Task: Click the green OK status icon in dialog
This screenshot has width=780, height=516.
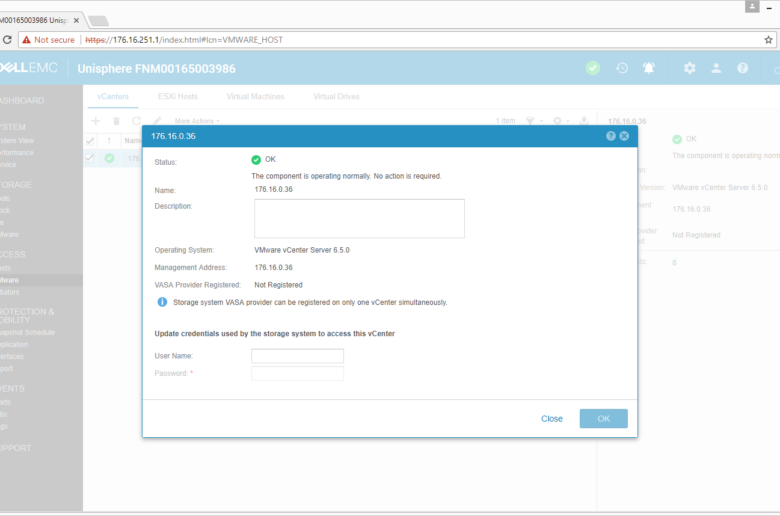Action: (256, 160)
